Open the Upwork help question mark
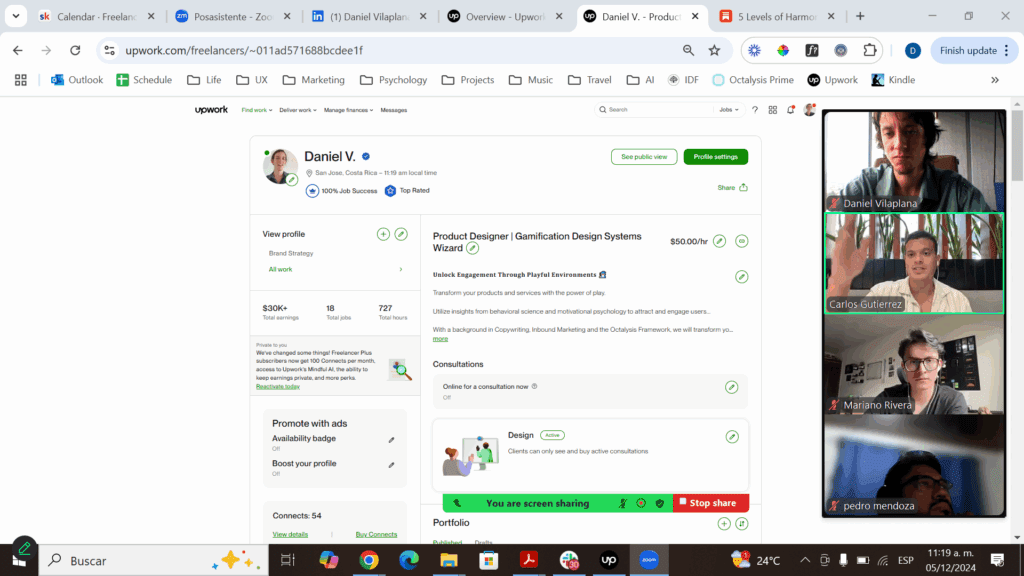1024x576 pixels. coord(755,110)
